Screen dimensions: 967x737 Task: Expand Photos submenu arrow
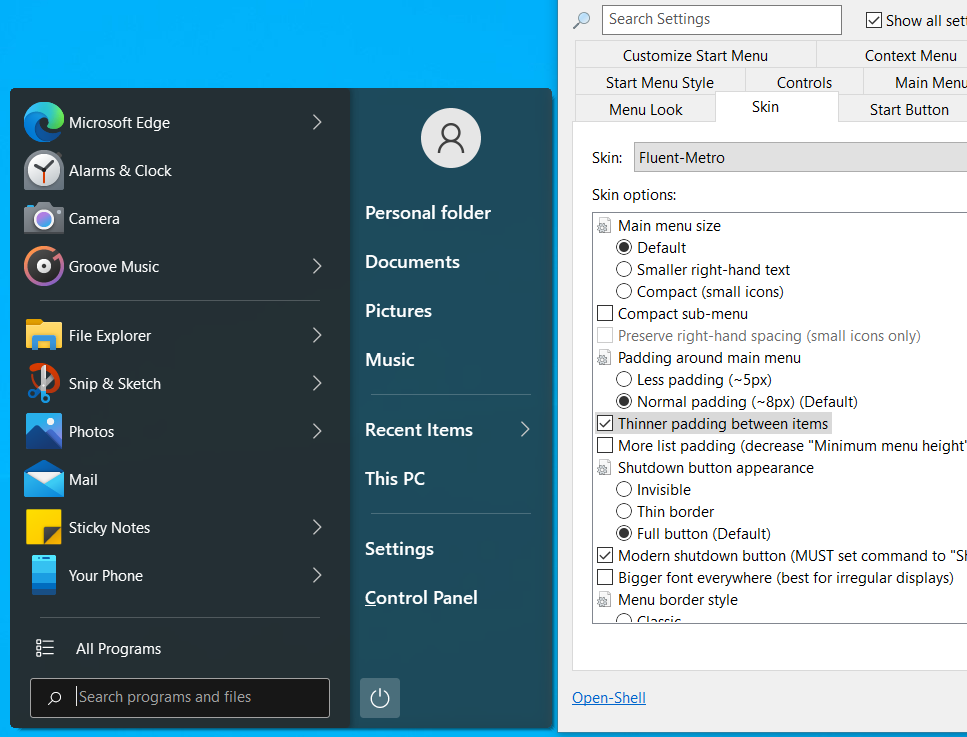(x=317, y=431)
